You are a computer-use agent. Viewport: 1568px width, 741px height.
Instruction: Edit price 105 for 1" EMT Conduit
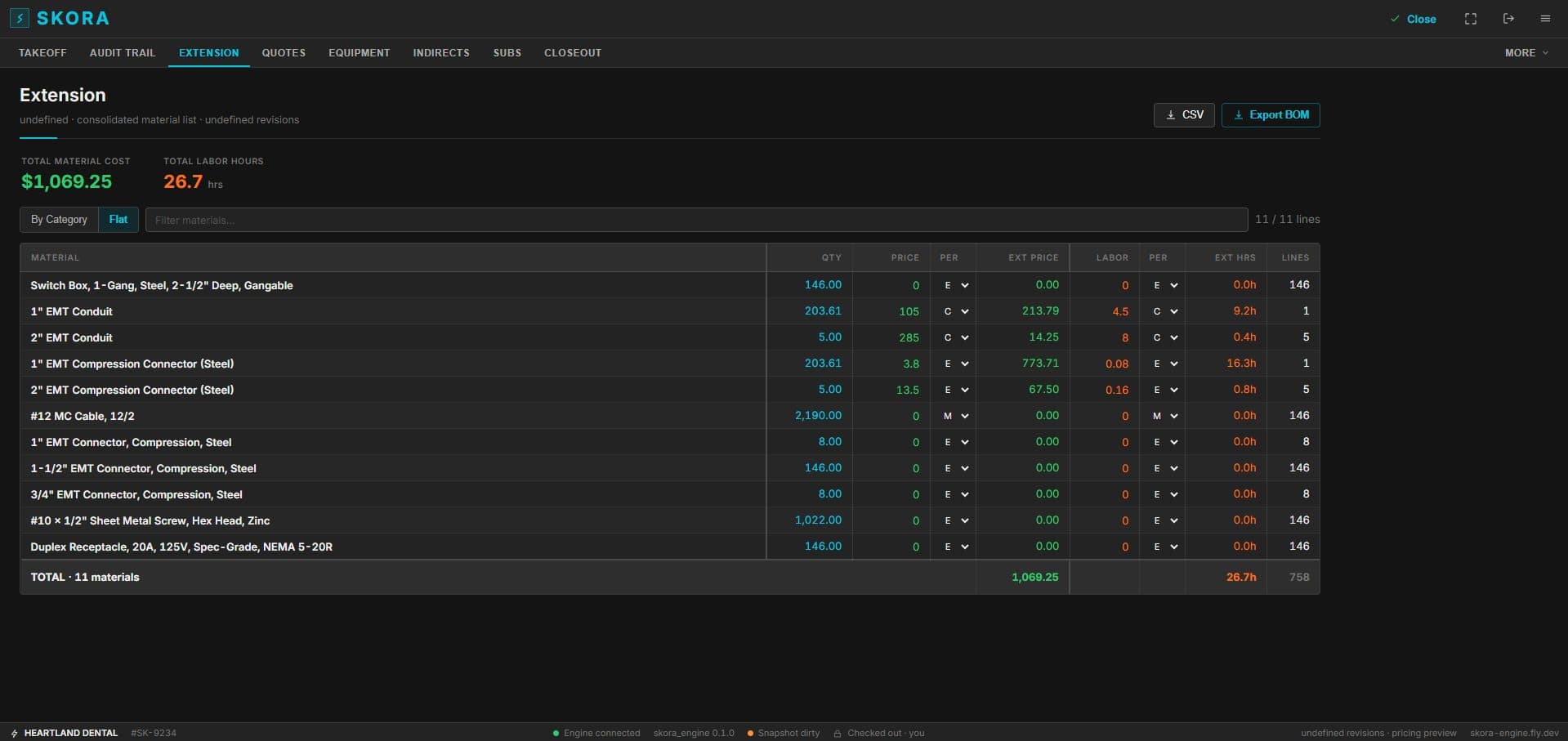tap(909, 311)
